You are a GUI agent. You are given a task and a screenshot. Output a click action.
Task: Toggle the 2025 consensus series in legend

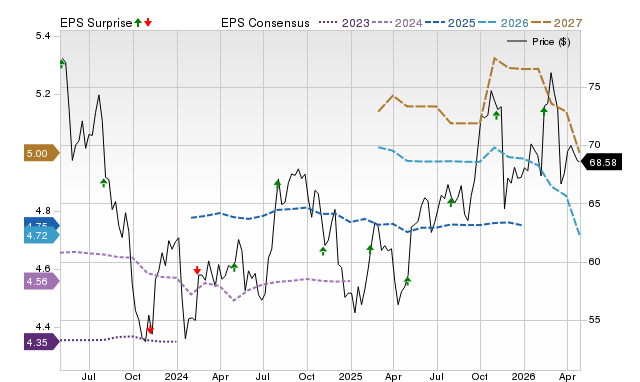pos(450,23)
